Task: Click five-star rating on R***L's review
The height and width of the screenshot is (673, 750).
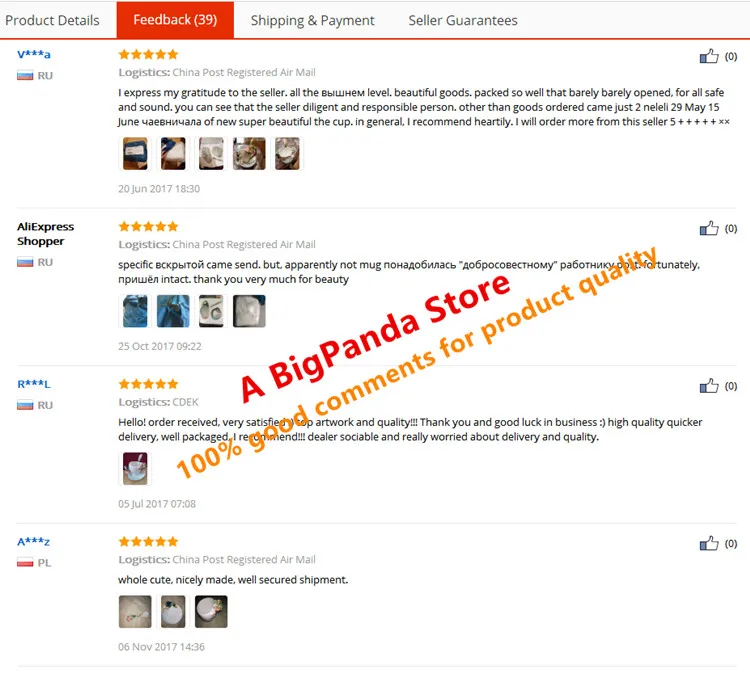Action: coord(148,384)
